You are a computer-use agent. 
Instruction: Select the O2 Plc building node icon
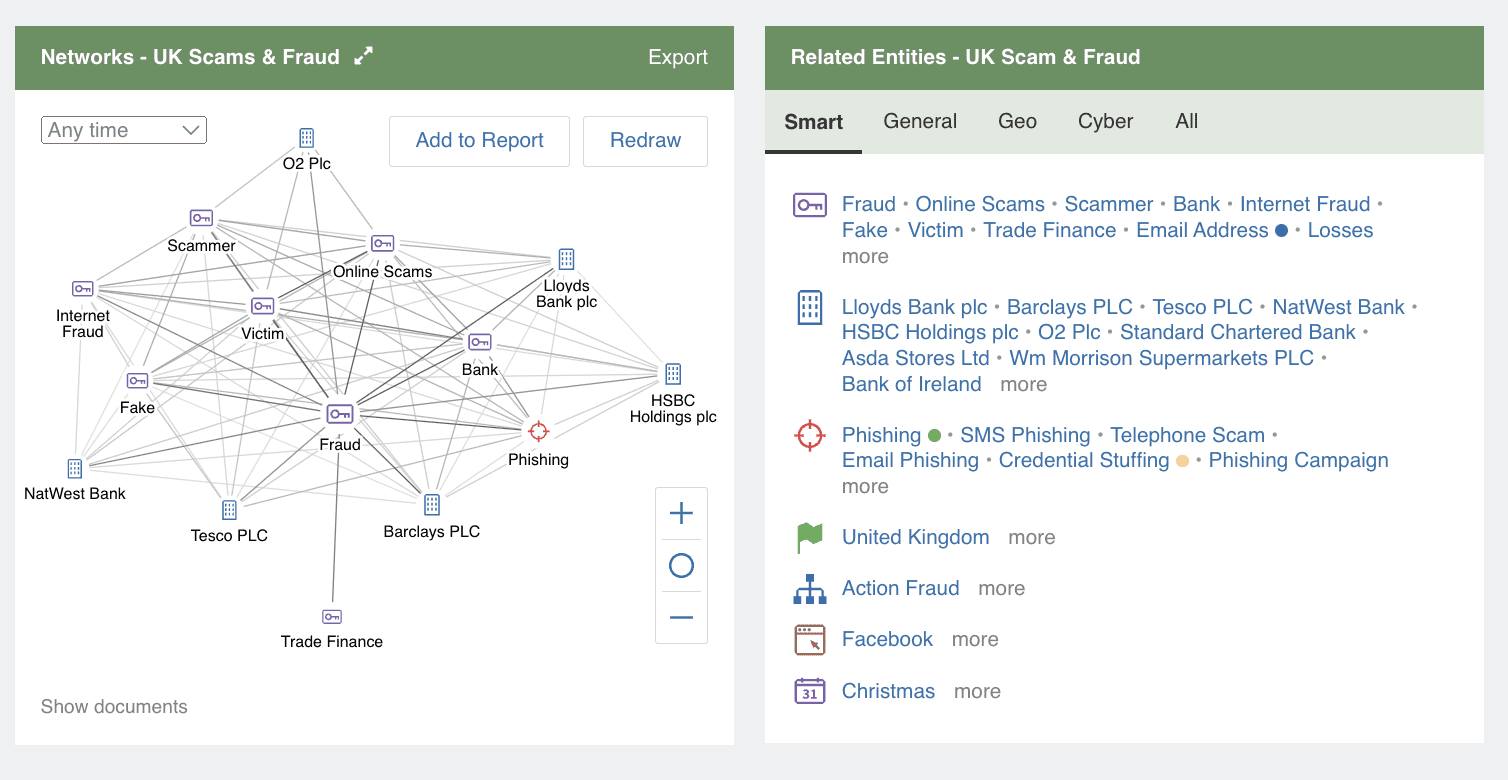(307, 138)
